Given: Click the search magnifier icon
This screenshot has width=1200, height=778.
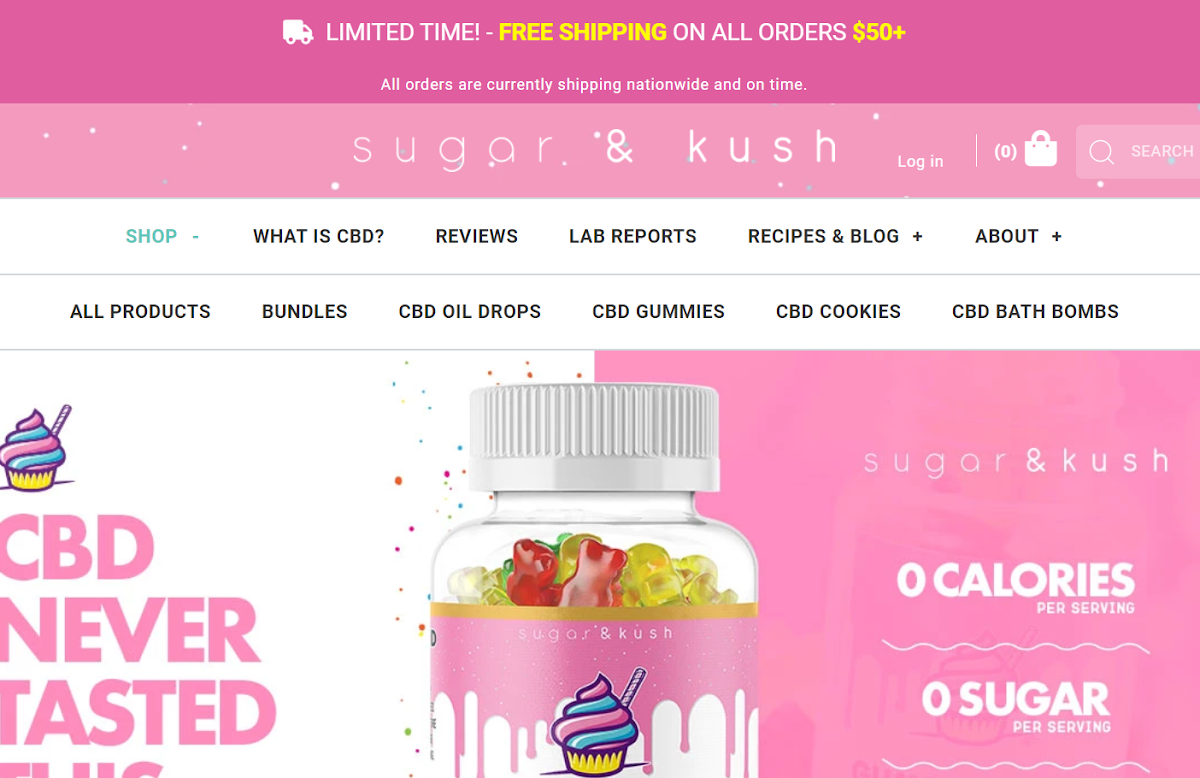Looking at the screenshot, I should click(x=1101, y=152).
